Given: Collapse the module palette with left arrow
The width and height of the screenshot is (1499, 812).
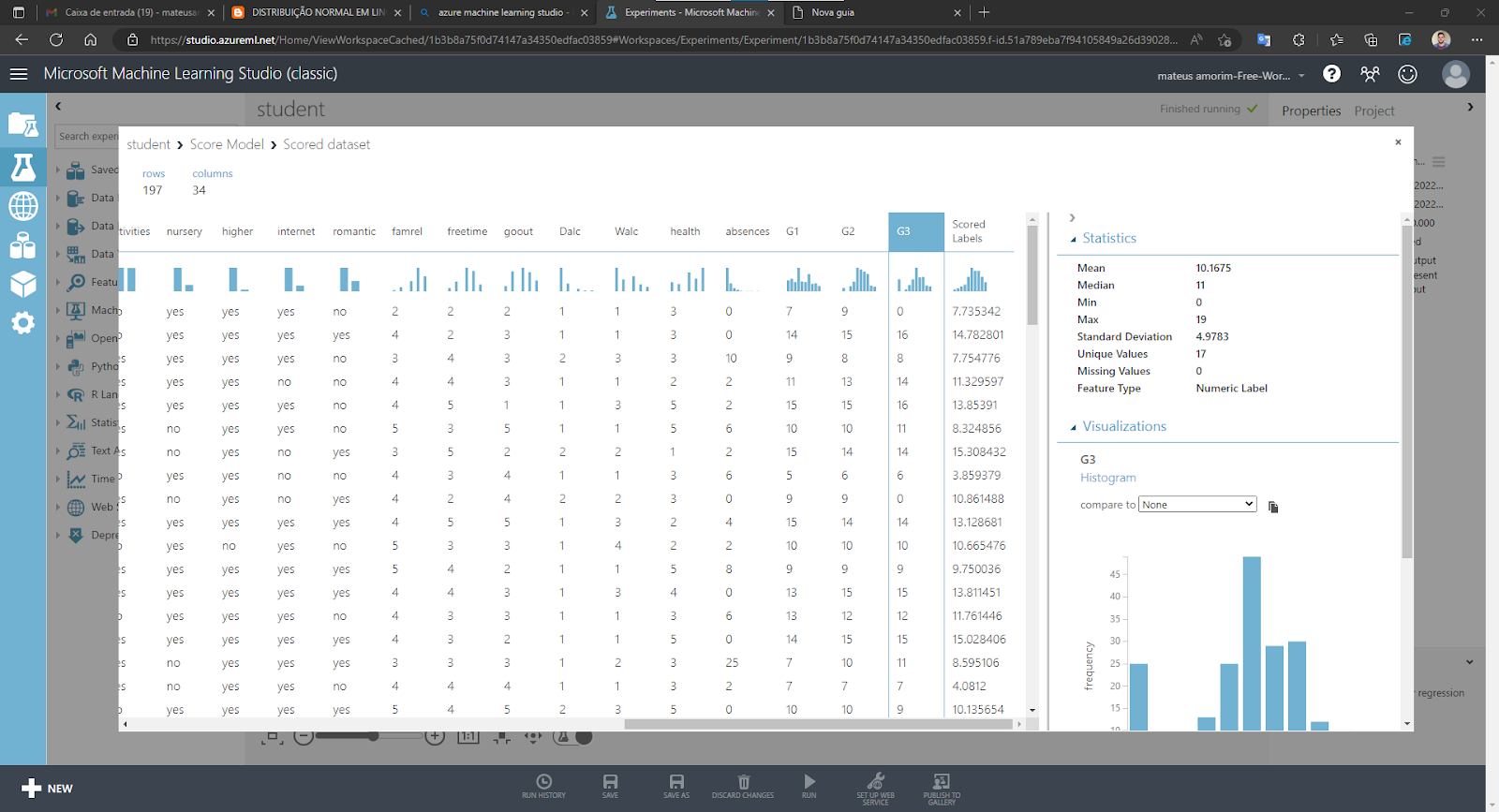Looking at the screenshot, I should click(x=58, y=107).
